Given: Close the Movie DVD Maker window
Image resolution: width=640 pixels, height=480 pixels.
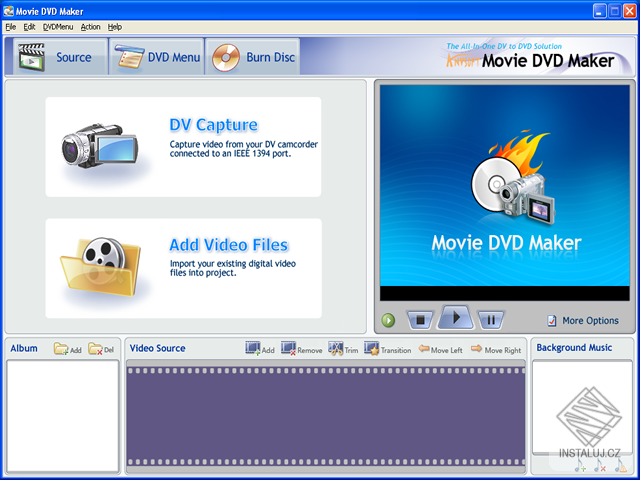Looking at the screenshot, I should 630,11.
